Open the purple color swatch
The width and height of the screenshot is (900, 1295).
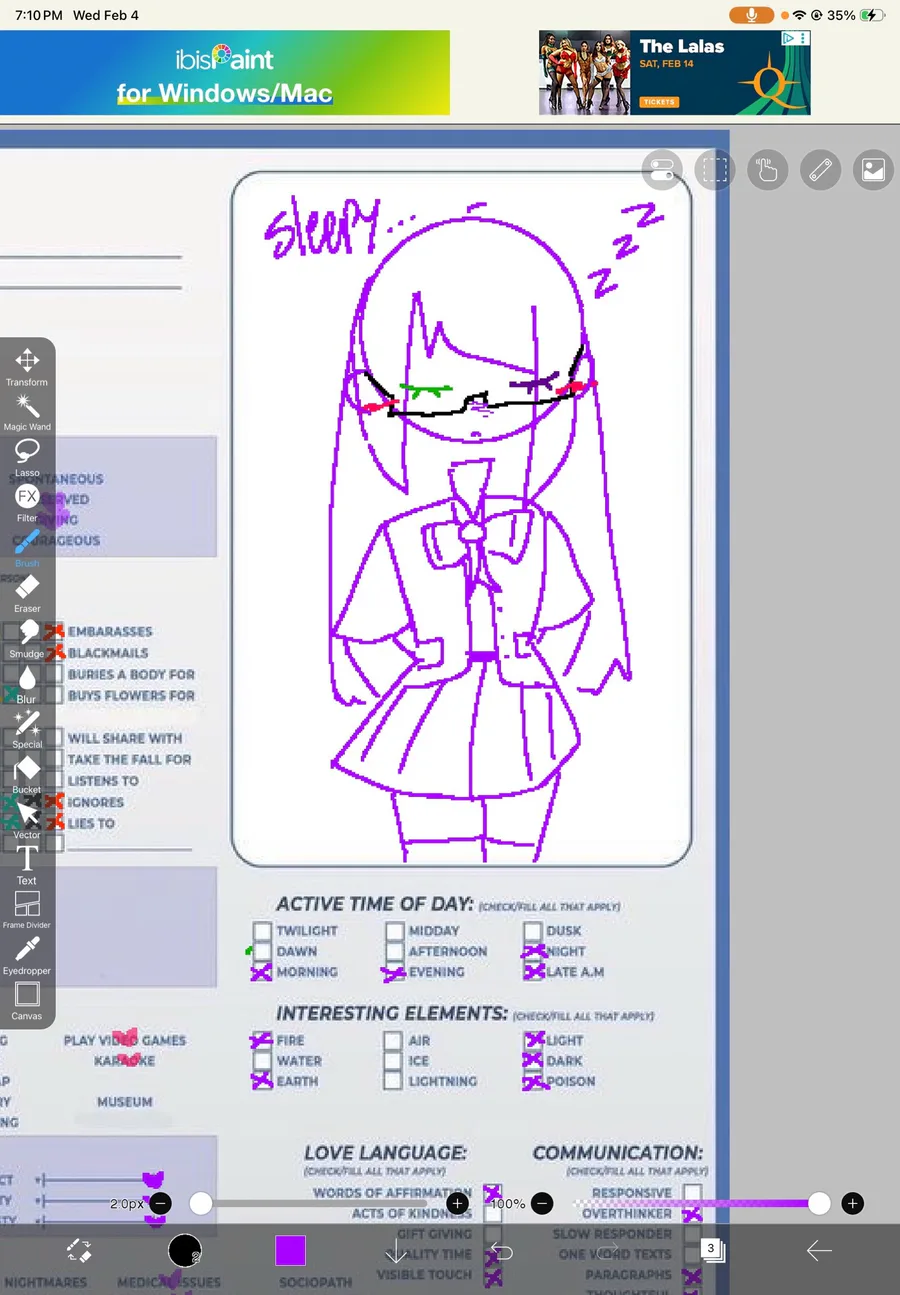(x=290, y=1250)
